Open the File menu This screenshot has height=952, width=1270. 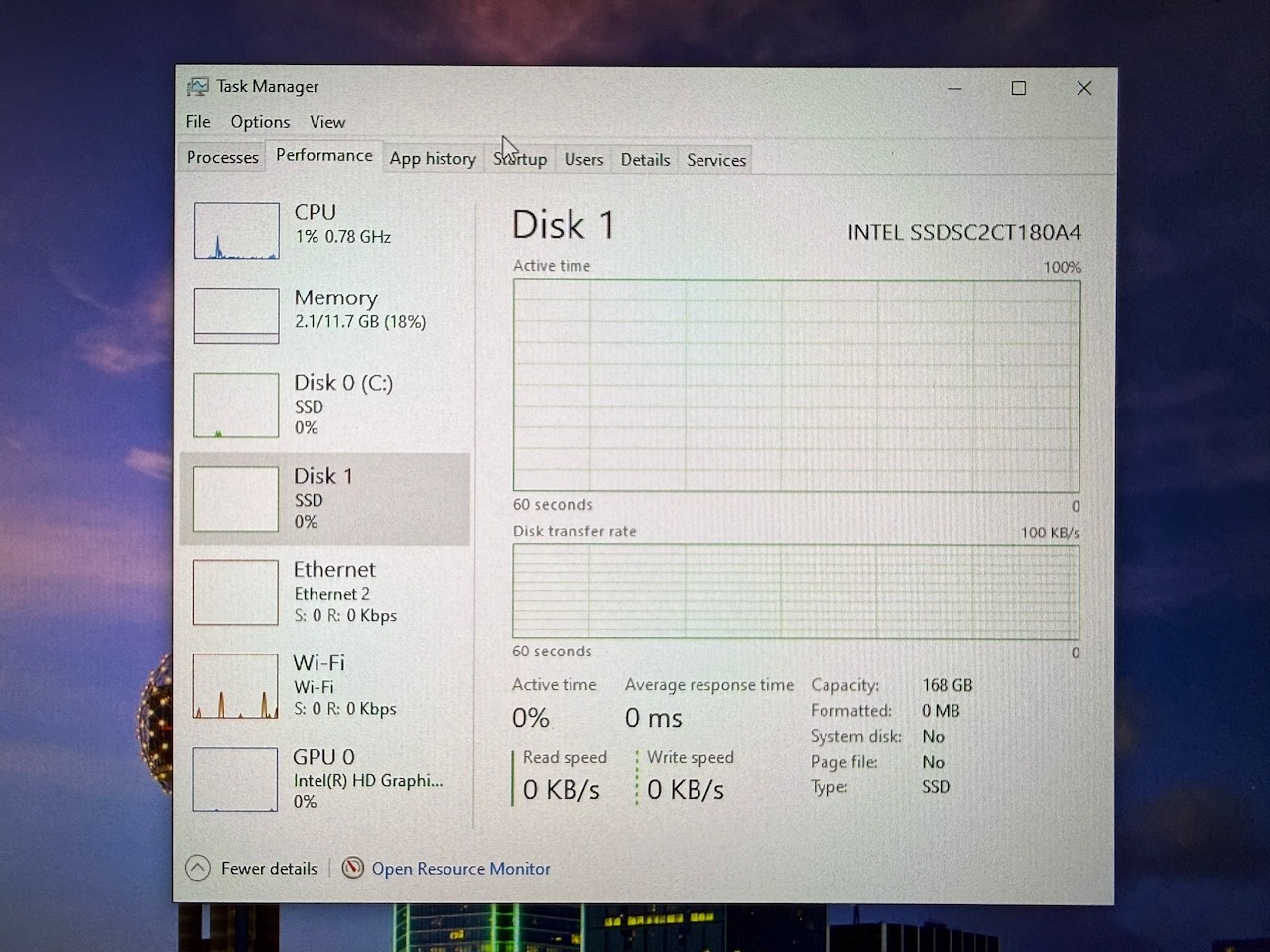(x=198, y=122)
